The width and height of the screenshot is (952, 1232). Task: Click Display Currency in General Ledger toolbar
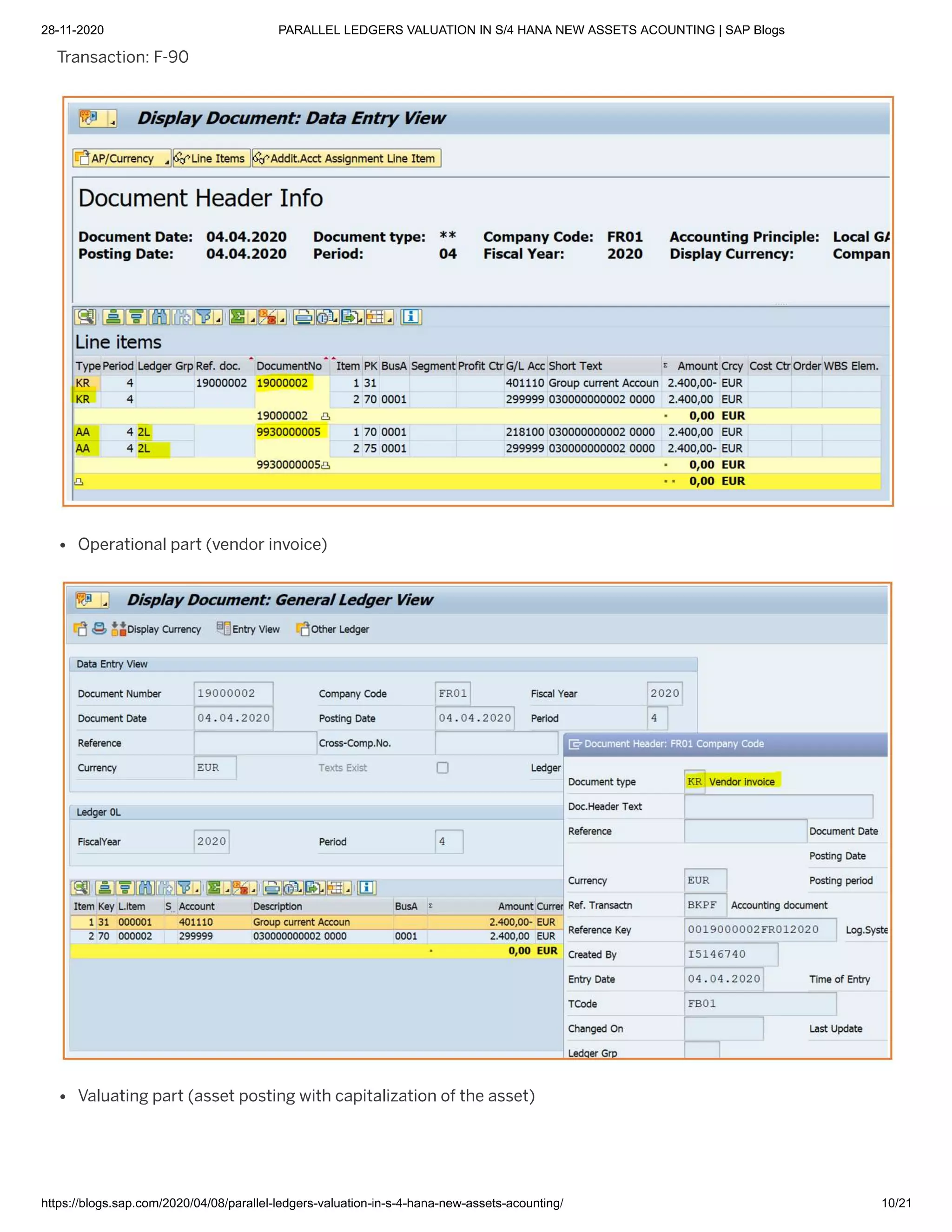(157, 629)
